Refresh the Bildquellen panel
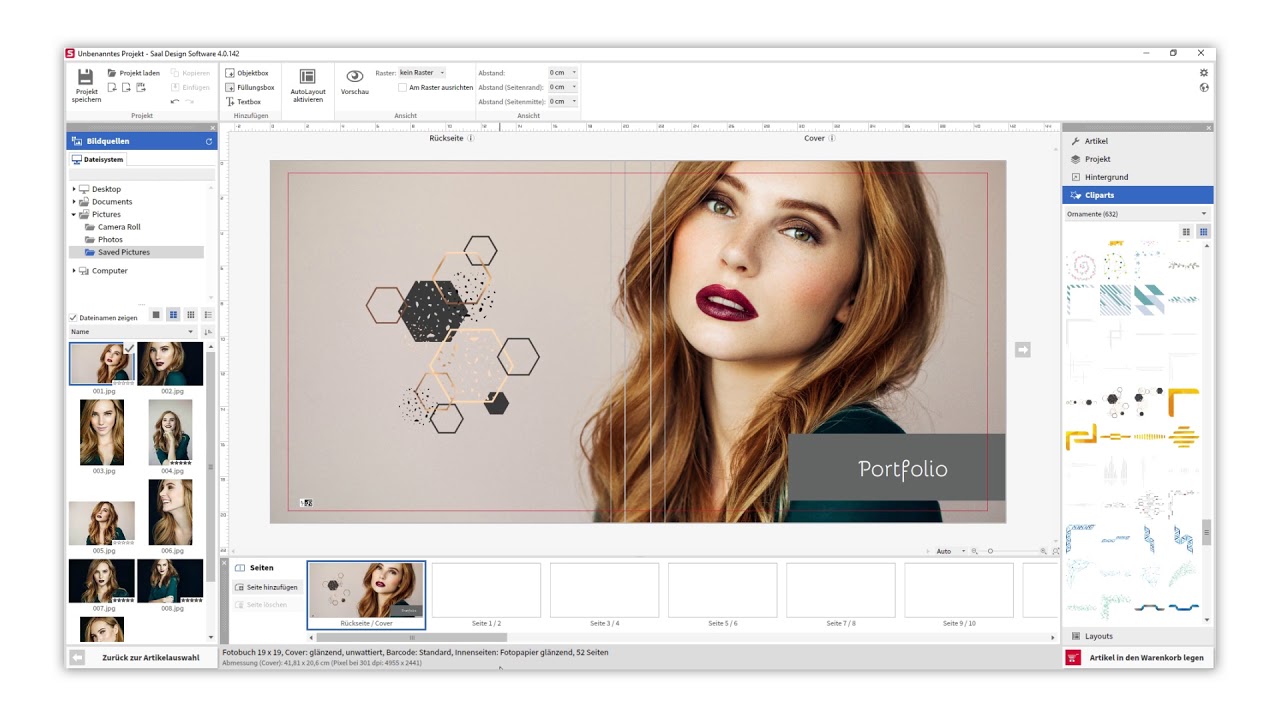The image size is (1280, 720). coord(209,141)
